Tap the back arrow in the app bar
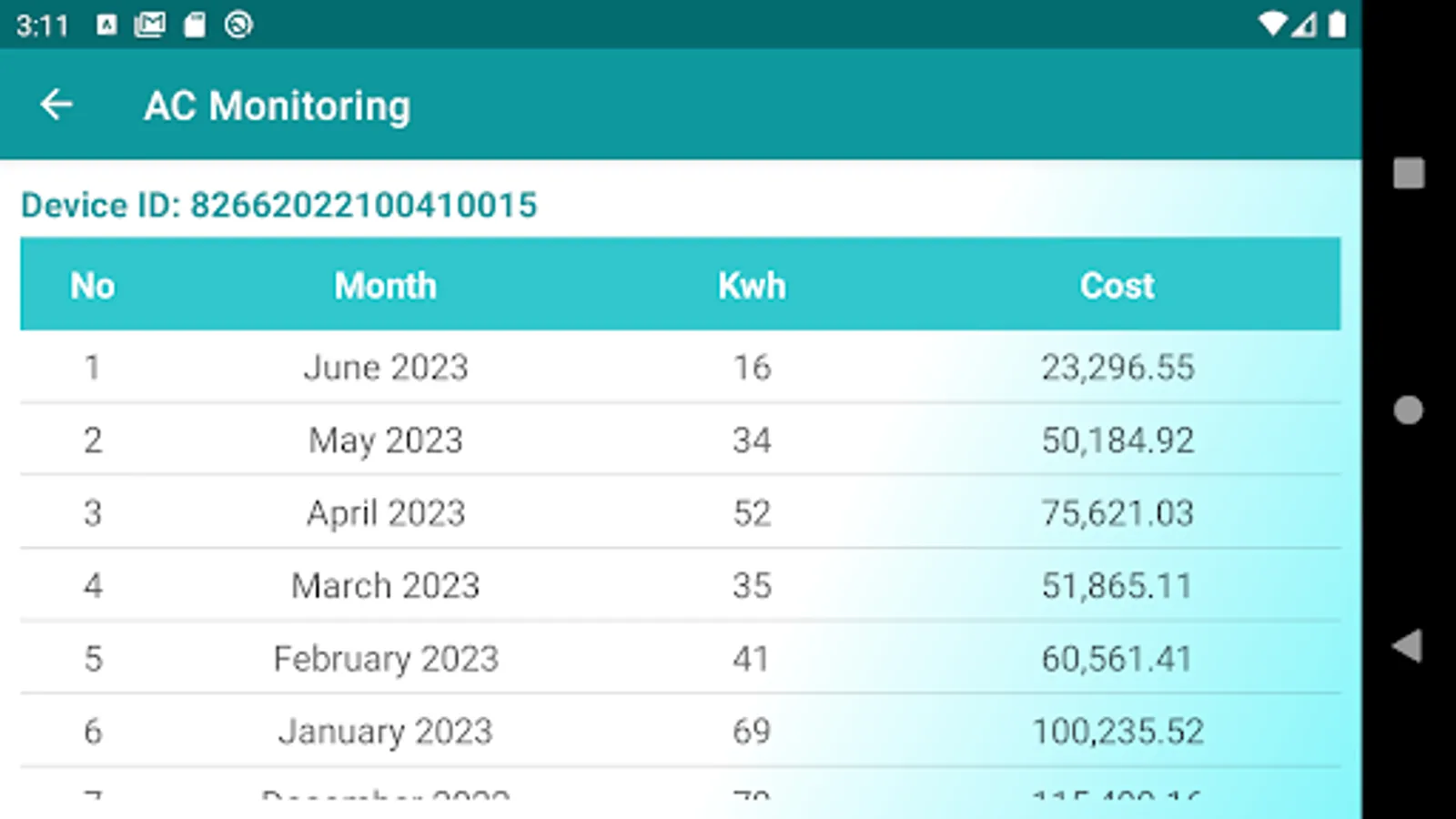This screenshot has height=819, width=1456. pyautogui.click(x=56, y=105)
